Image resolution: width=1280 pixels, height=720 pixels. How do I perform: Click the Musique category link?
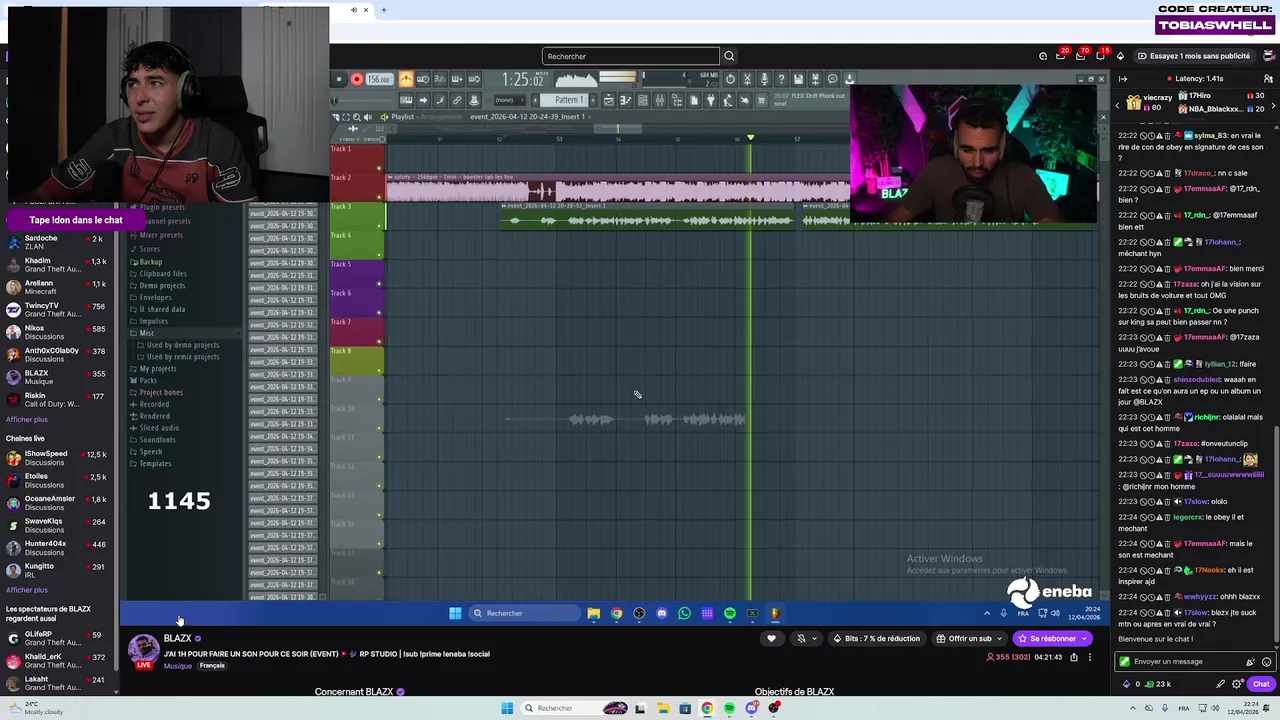(177, 666)
